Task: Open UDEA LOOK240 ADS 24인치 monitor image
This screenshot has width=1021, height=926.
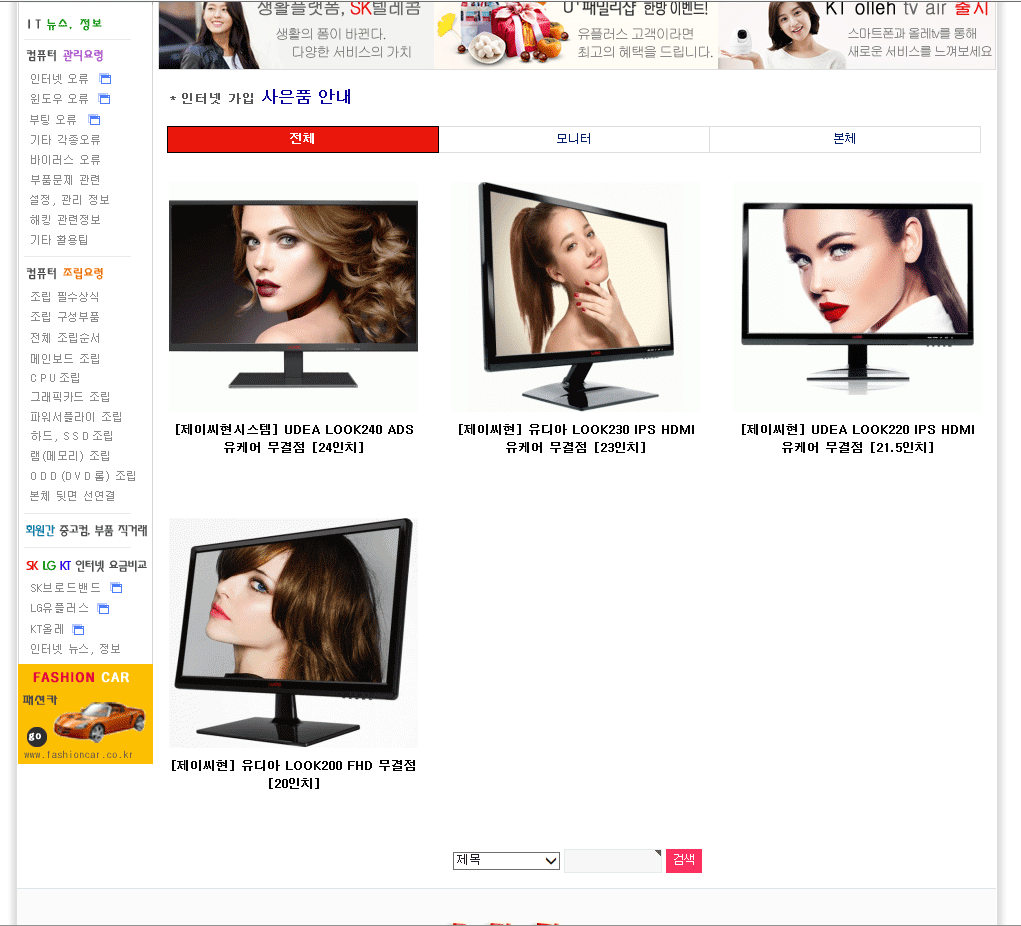Action: click(293, 295)
